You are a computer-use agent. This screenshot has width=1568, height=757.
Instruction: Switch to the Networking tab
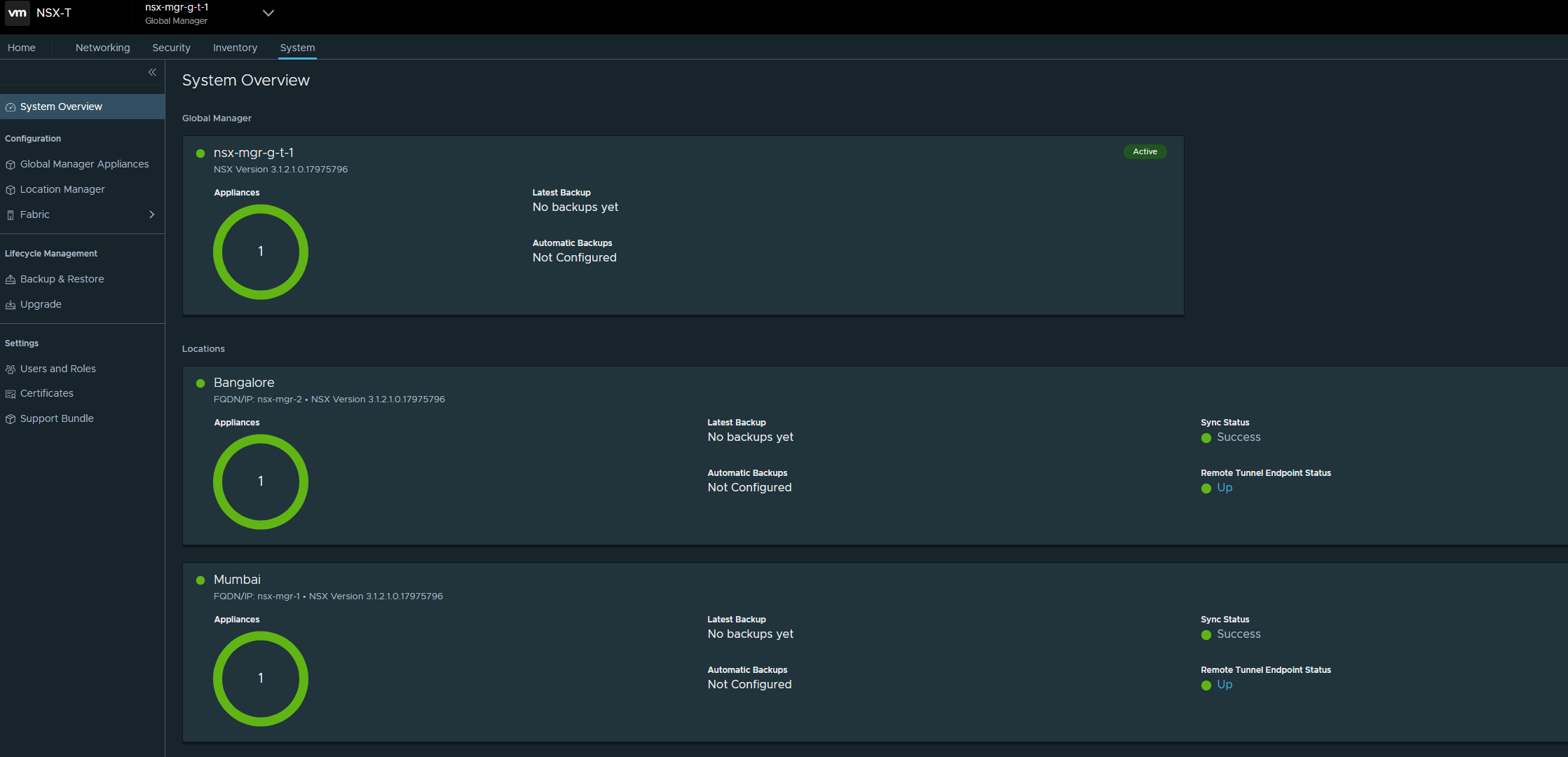click(102, 48)
